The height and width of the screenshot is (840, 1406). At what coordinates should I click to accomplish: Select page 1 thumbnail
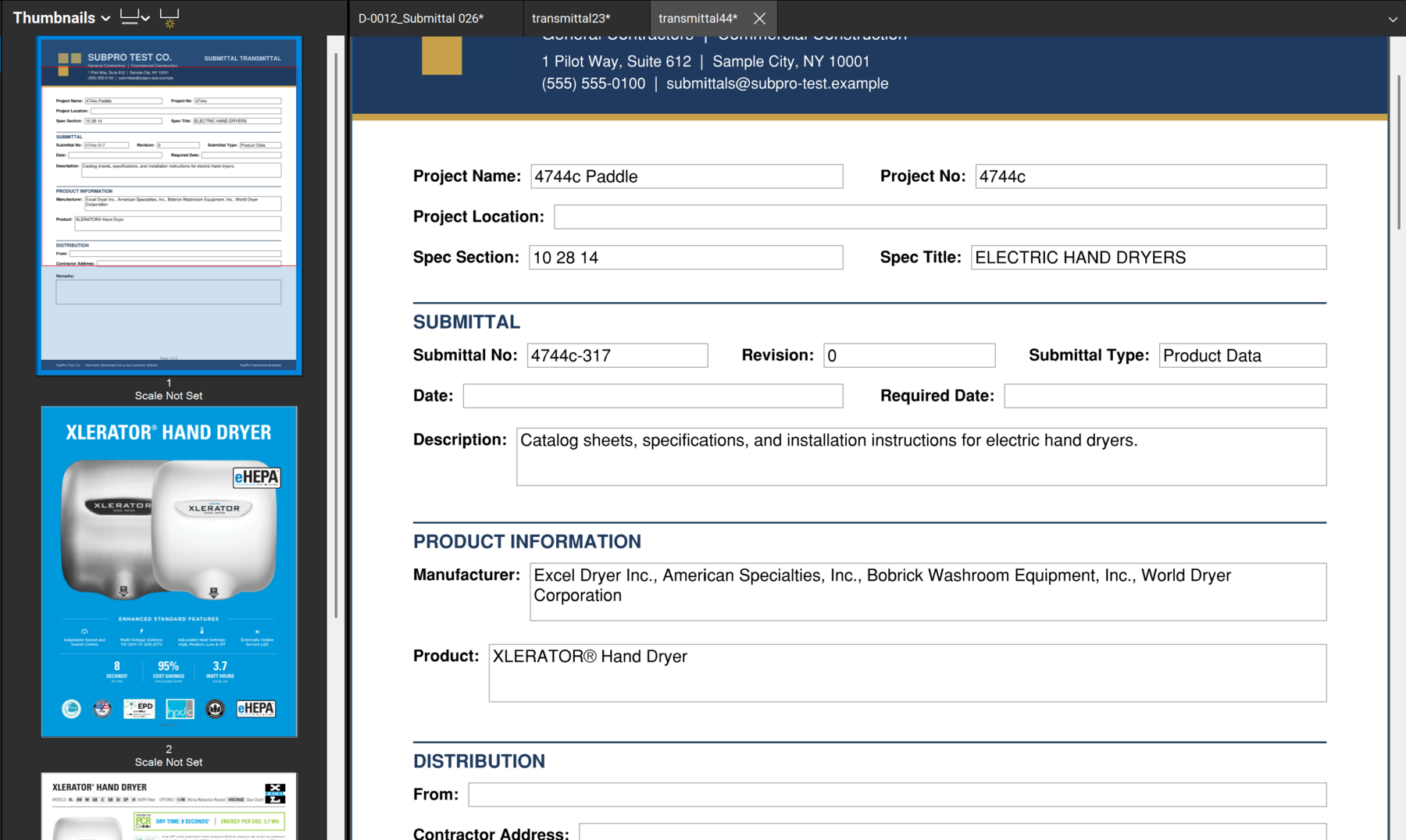(x=169, y=205)
